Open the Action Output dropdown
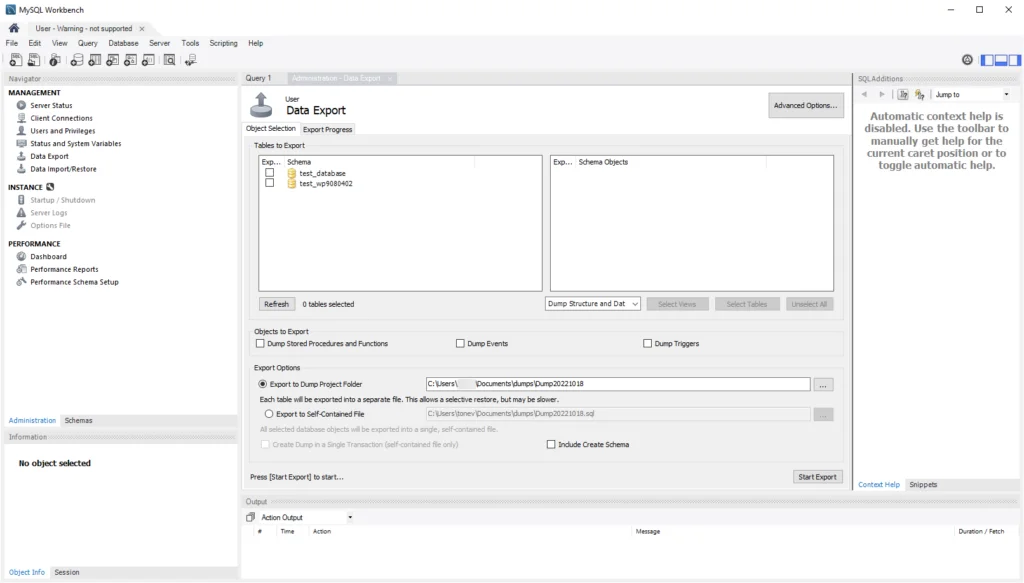 (x=350, y=517)
